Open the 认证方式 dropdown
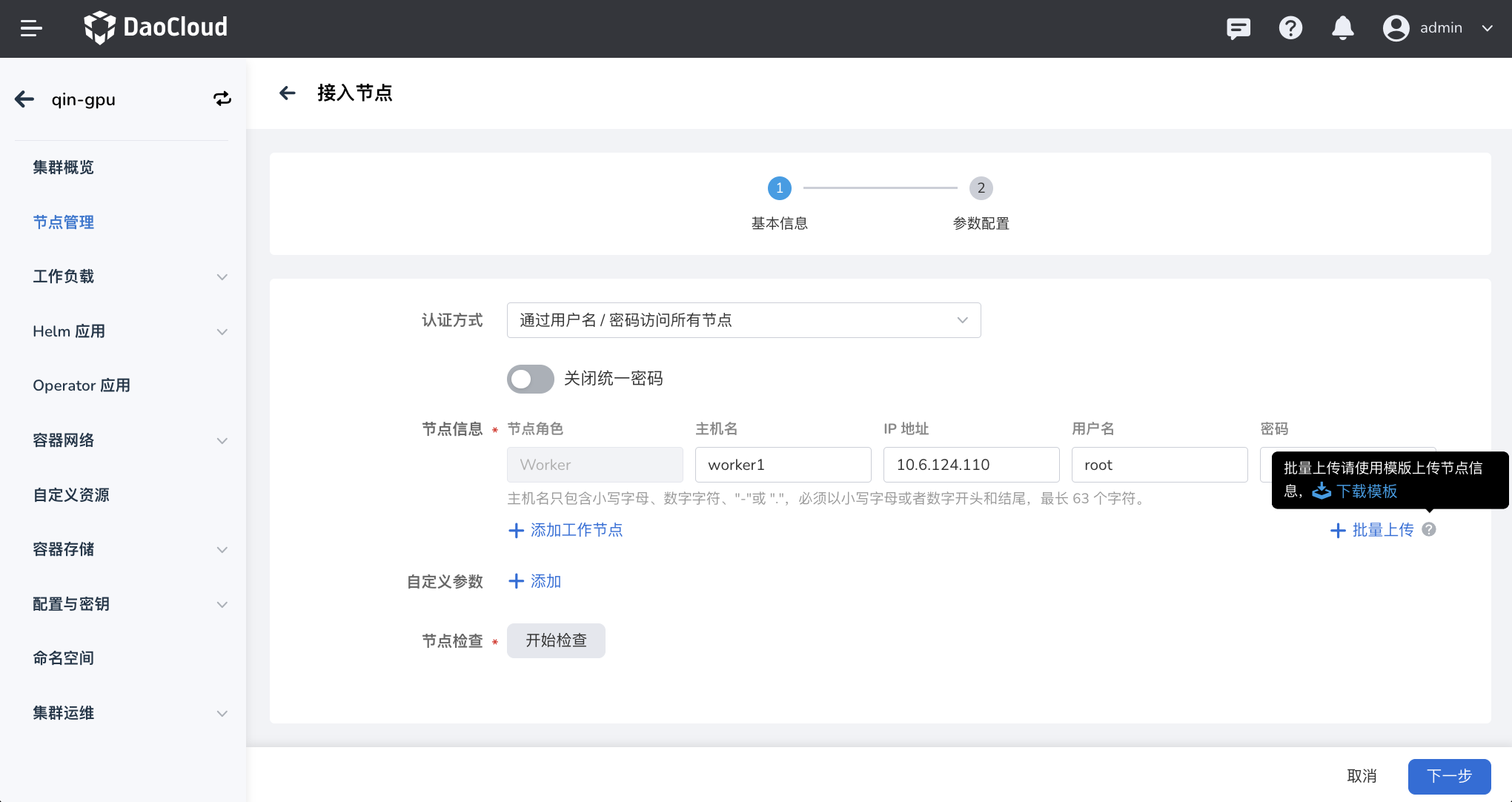Screen dimensions: 1512x802 (x=743, y=320)
